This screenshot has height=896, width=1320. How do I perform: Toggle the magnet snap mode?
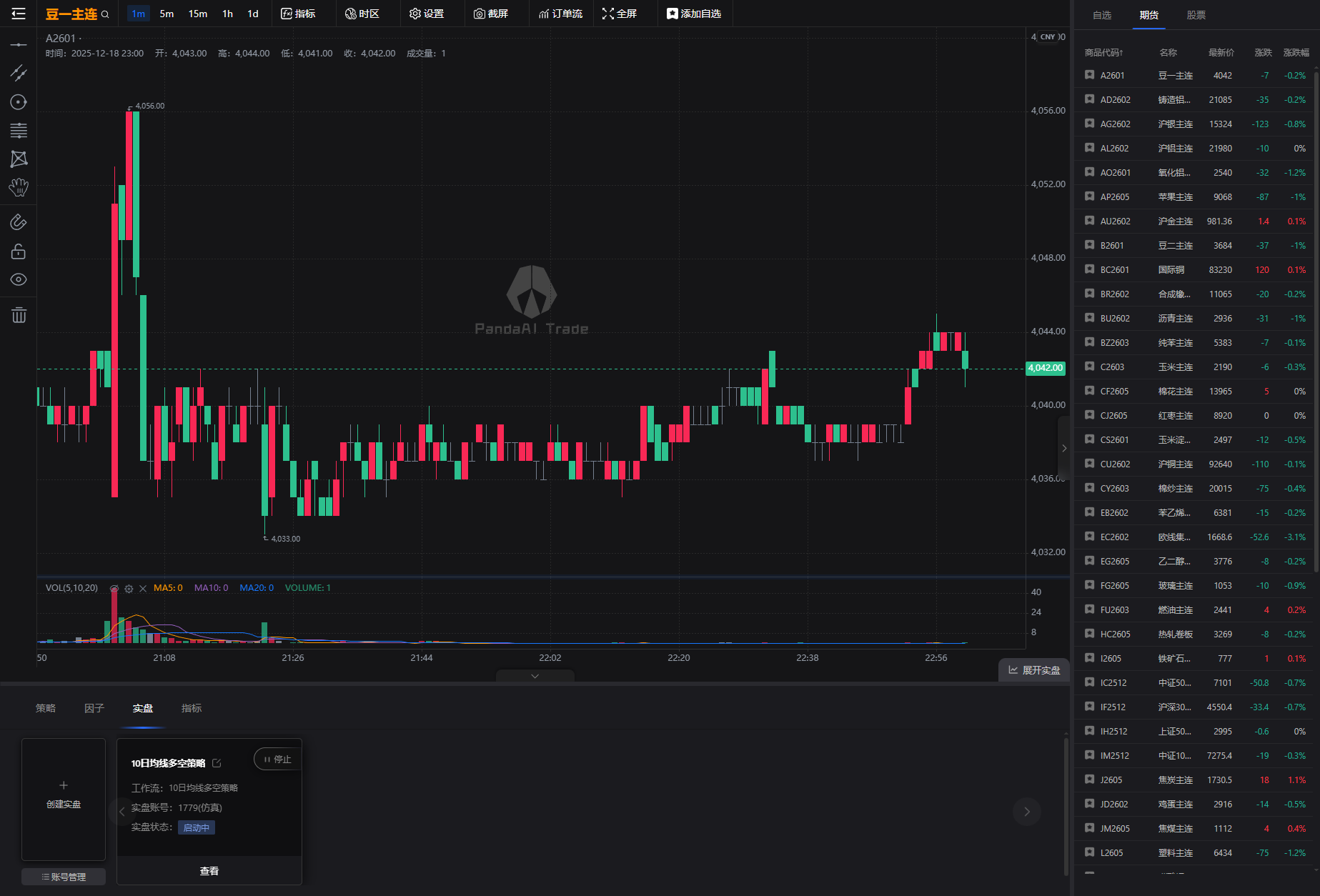19,222
